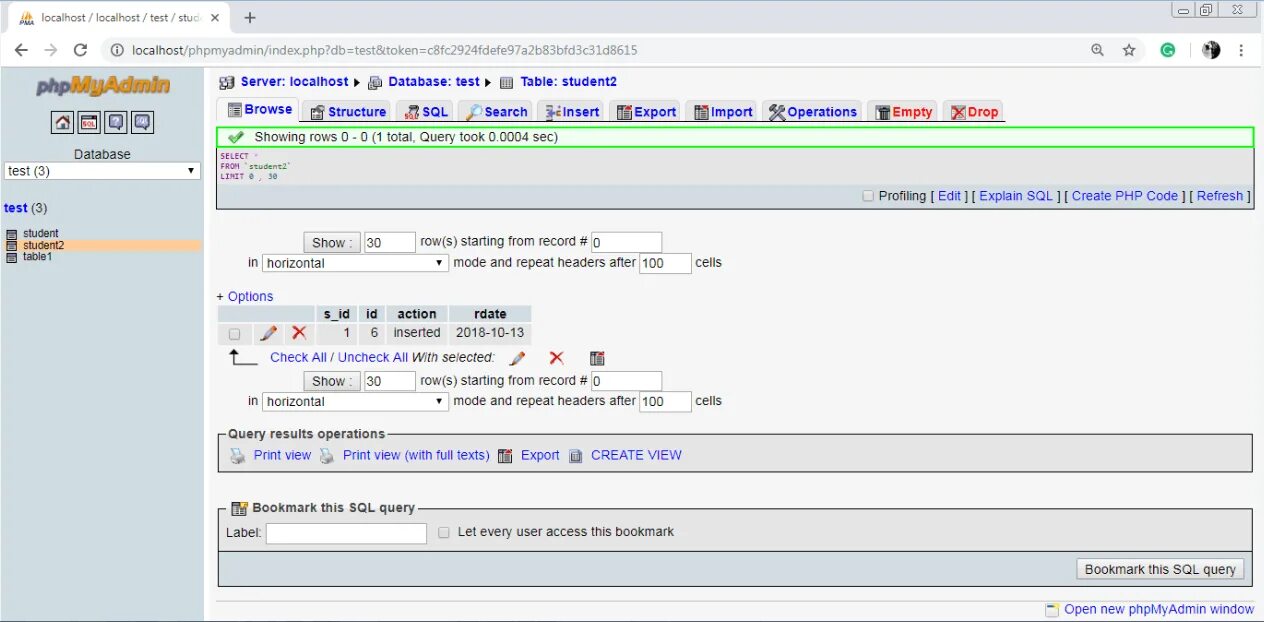Delete the row with the red X icon
Screen dimensions: 1264x622
[299, 333]
